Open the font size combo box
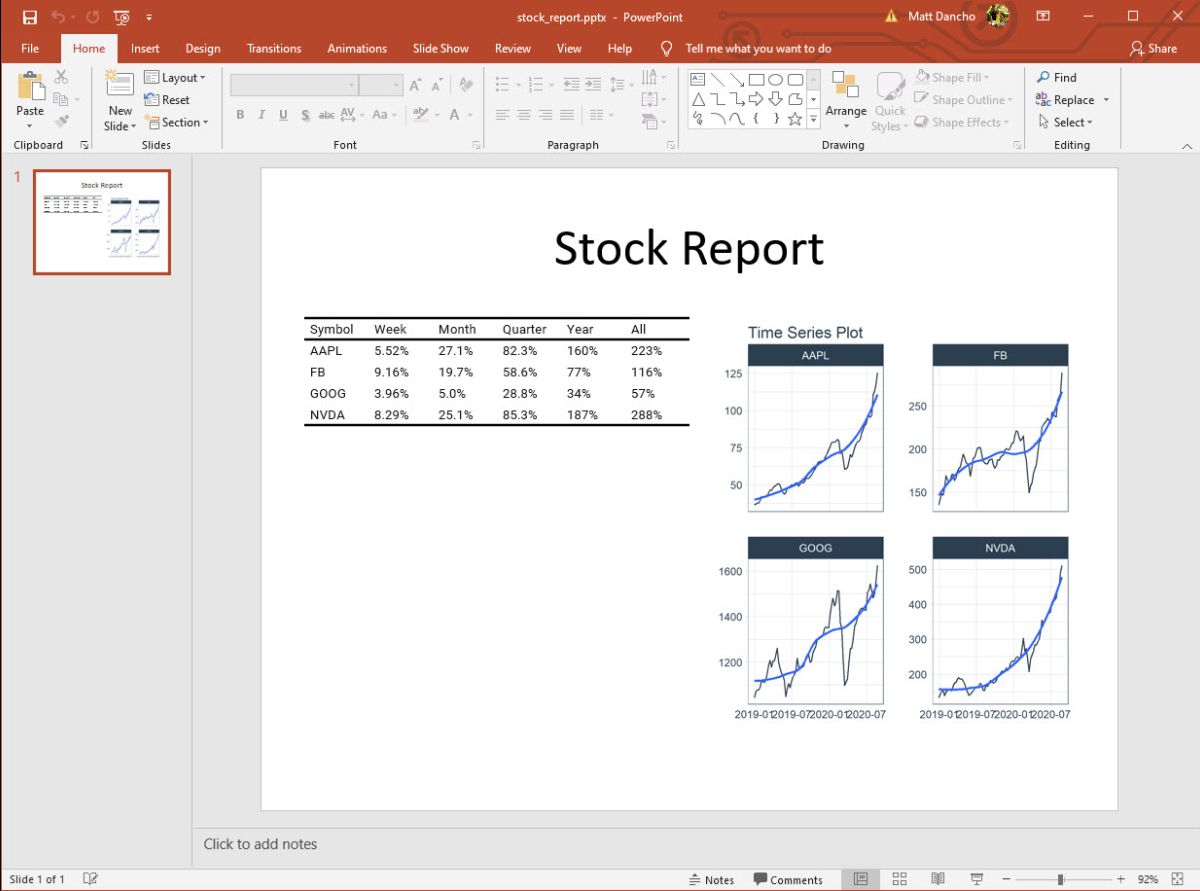The width and height of the screenshot is (1200, 891). (x=380, y=86)
